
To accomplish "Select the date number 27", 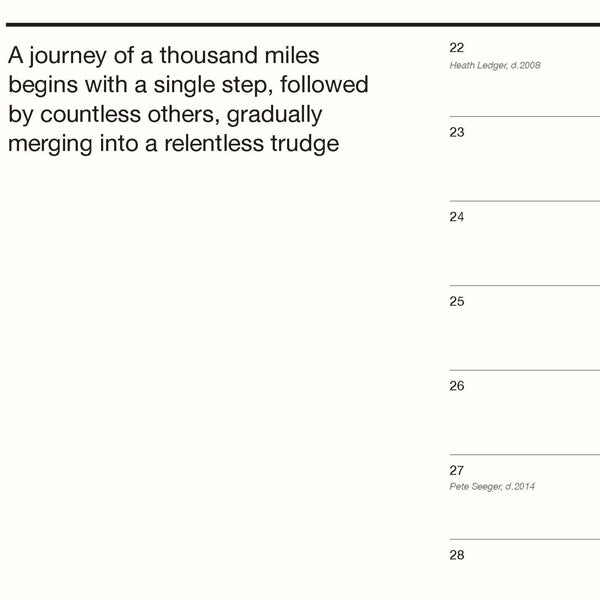I will (457, 470).
